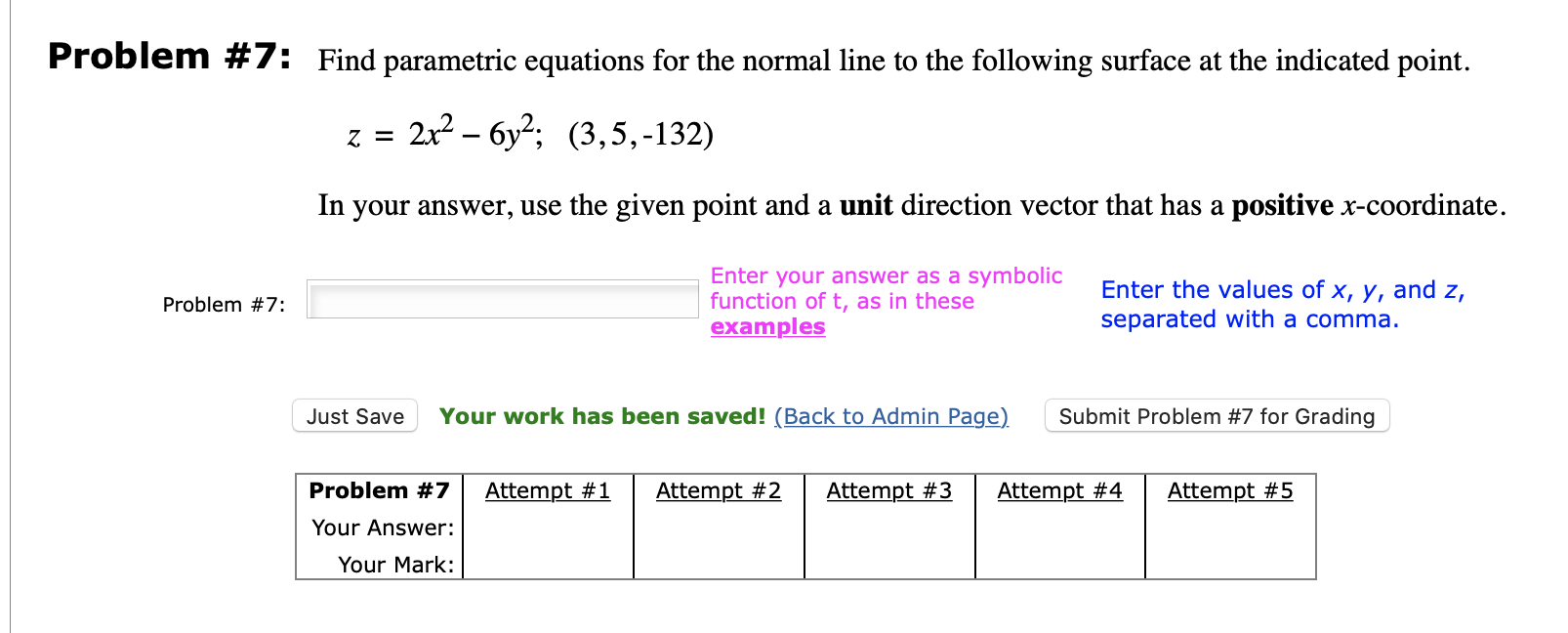1568x633 pixels.
Task: Click inside the Problem #7 answer field
Action: pyautogui.click(x=501, y=299)
